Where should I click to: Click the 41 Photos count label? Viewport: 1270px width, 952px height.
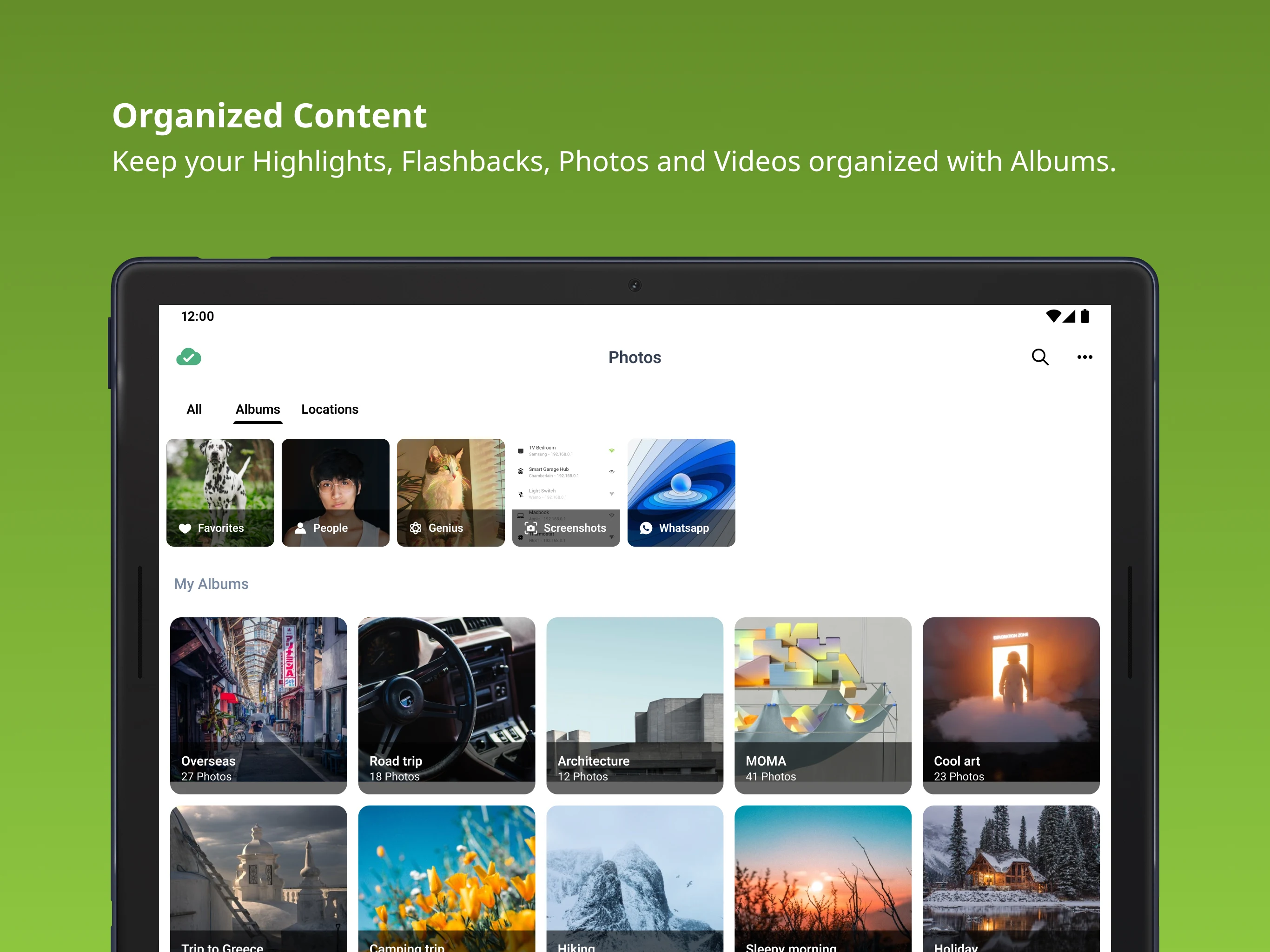[770, 776]
